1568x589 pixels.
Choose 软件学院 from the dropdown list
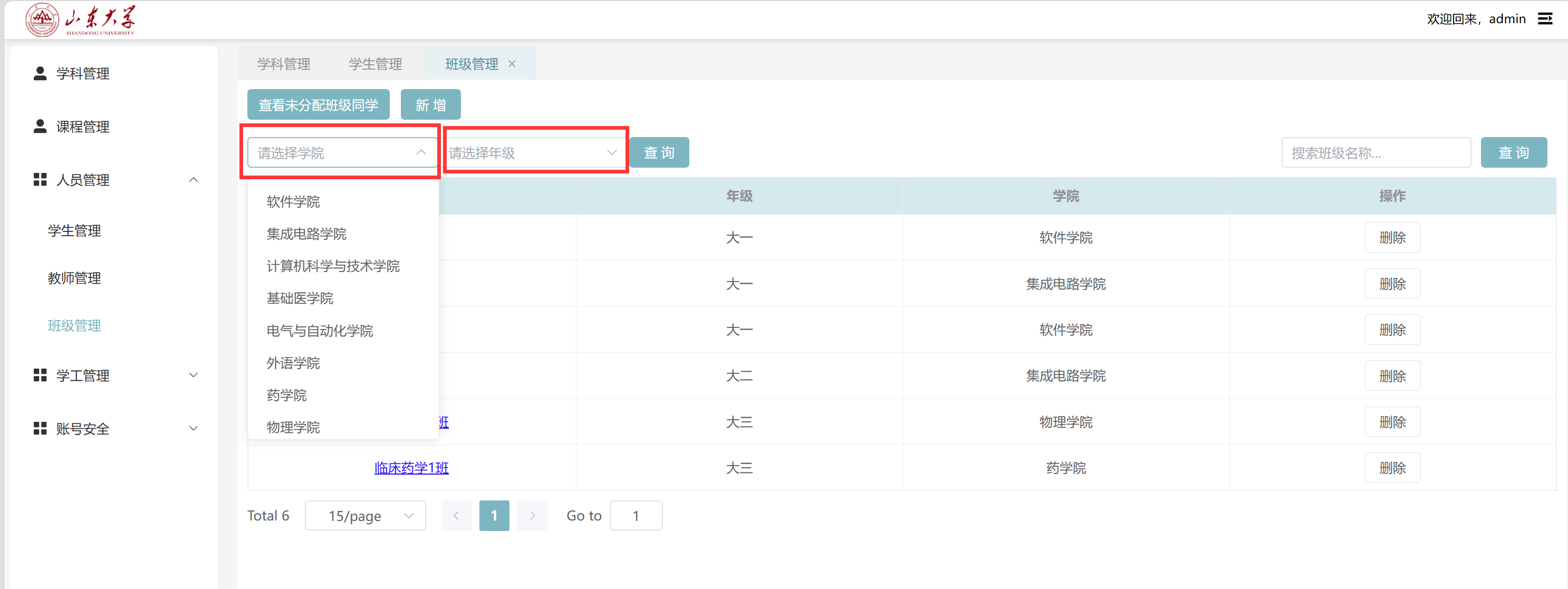343,201
